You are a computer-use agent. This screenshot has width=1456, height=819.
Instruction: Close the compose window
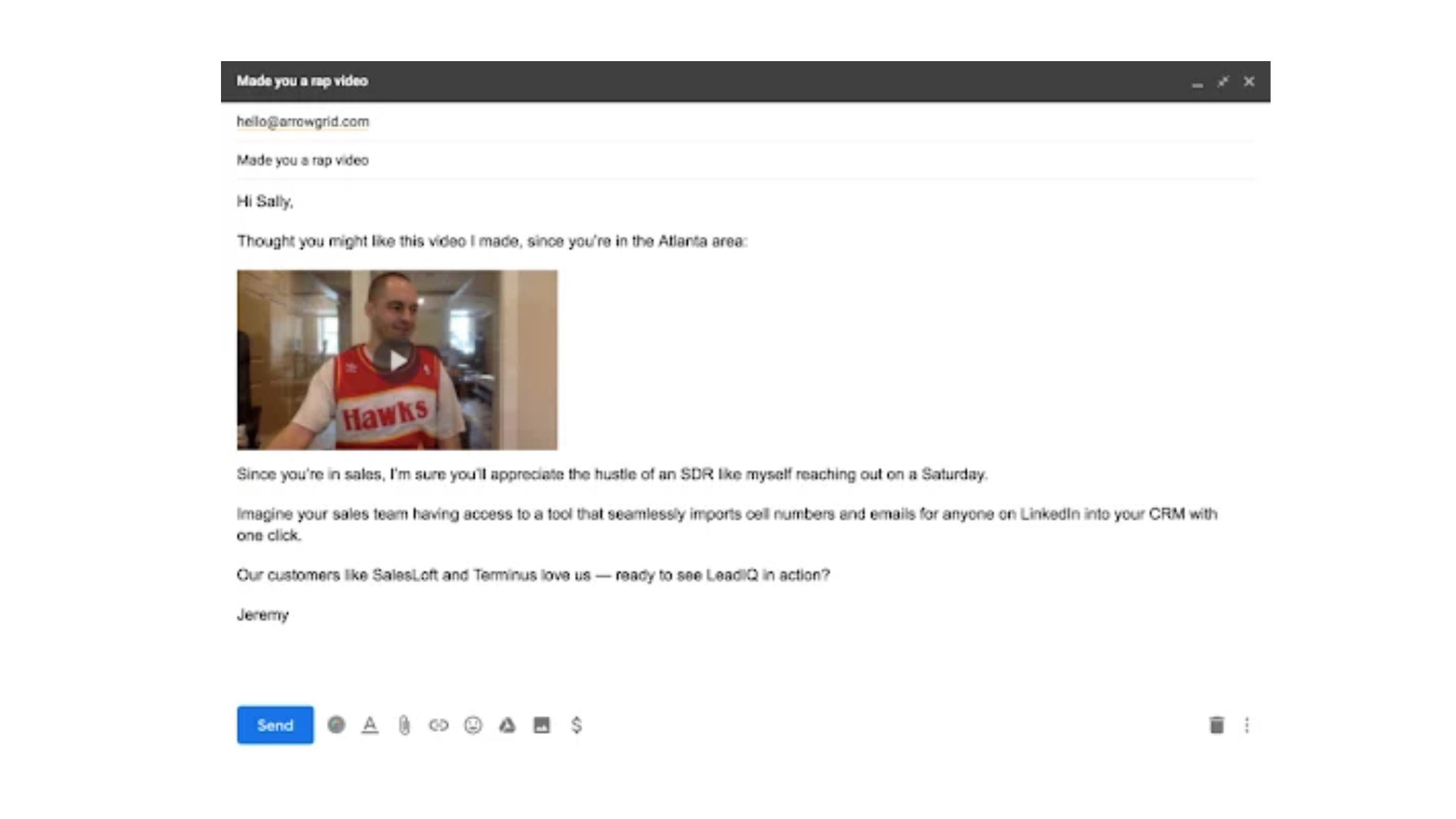tap(1249, 82)
